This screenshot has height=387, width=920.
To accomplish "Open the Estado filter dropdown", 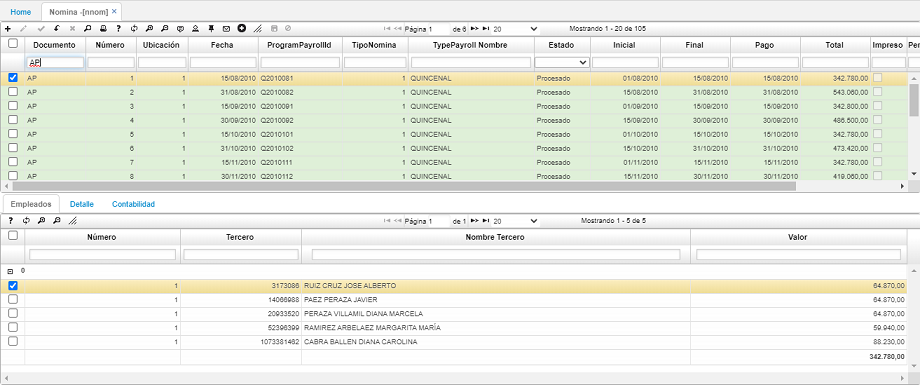I will point(562,62).
